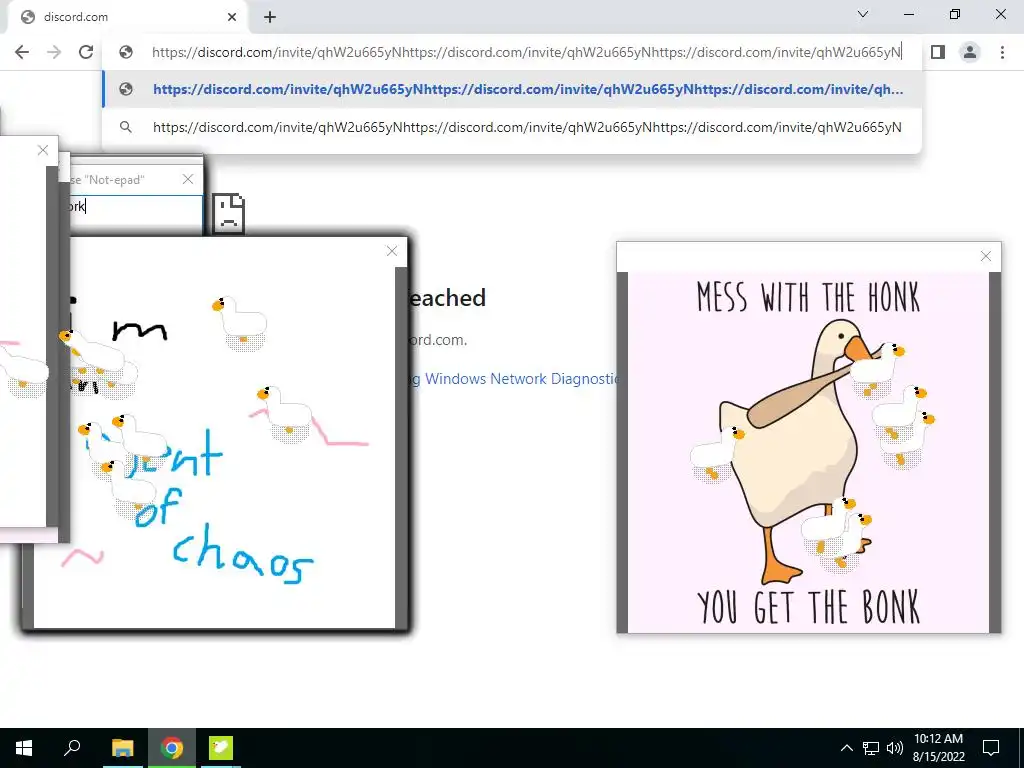Open Windows taskbar search
Viewport: 1024px width, 768px height.
click(72, 748)
